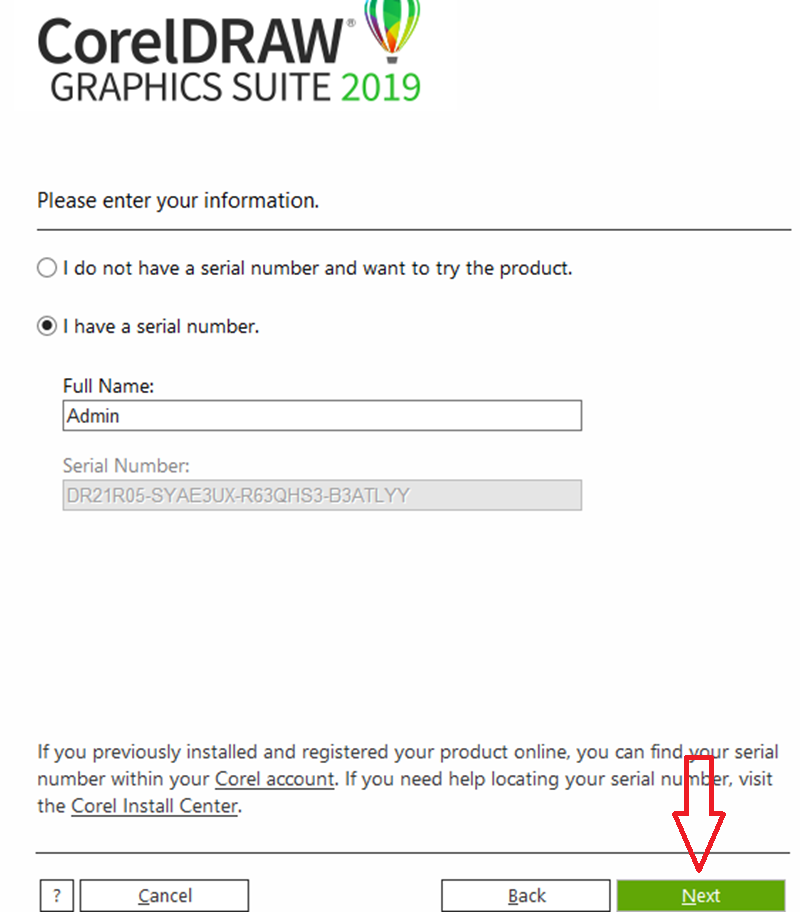Screen dimensions: 800x912
Task: Proceed with the green Next button
Action: pyautogui.click(x=700, y=895)
